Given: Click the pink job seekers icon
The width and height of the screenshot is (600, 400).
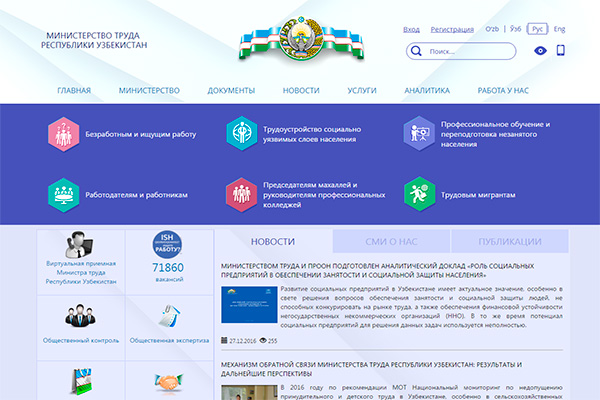Looking at the screenshot, I should tap(63, 133).
